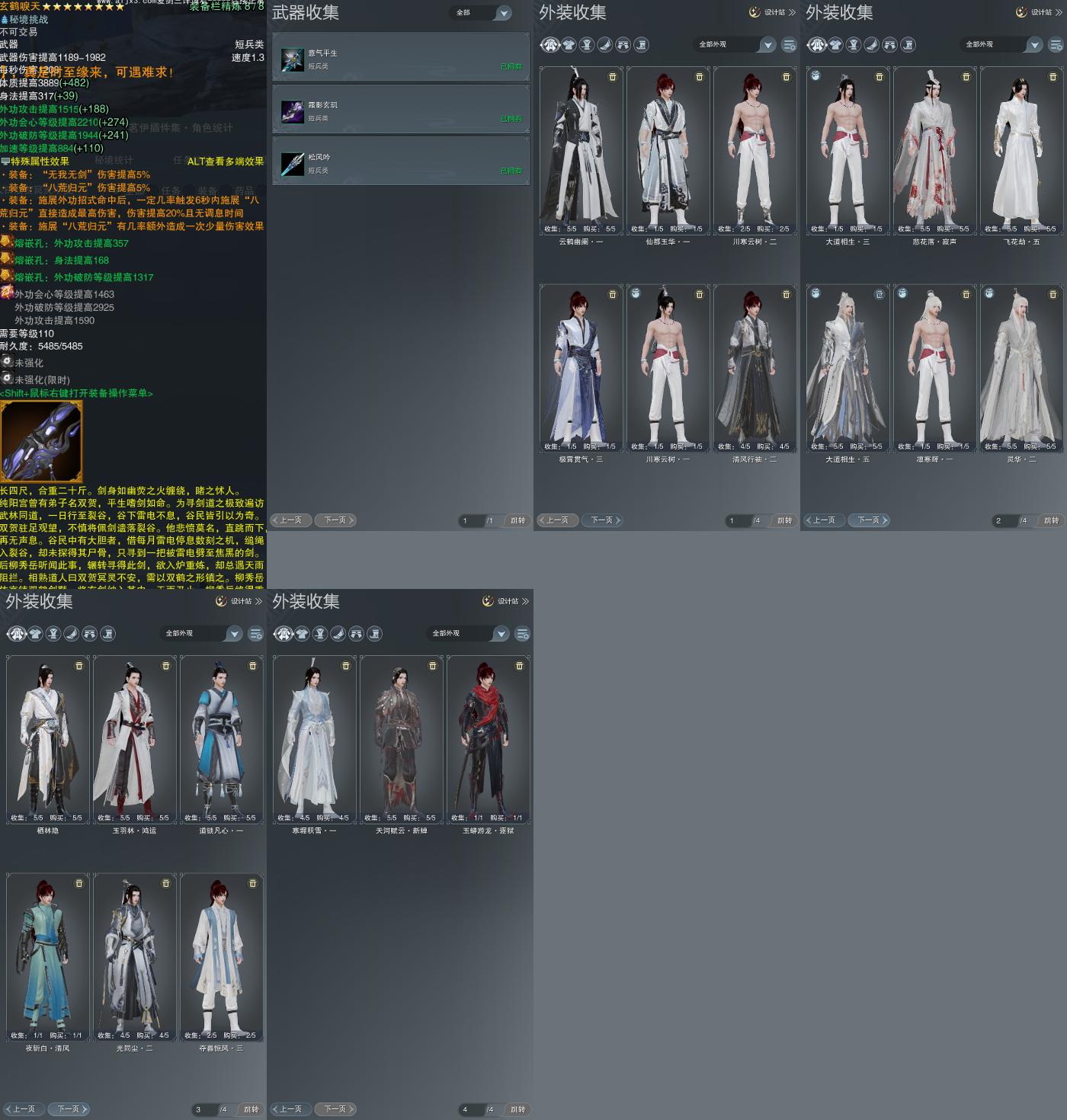Delete the 云鹤幽阑·一 outfit with its trash icon
1067x1120 pixels.
point(613,77)
